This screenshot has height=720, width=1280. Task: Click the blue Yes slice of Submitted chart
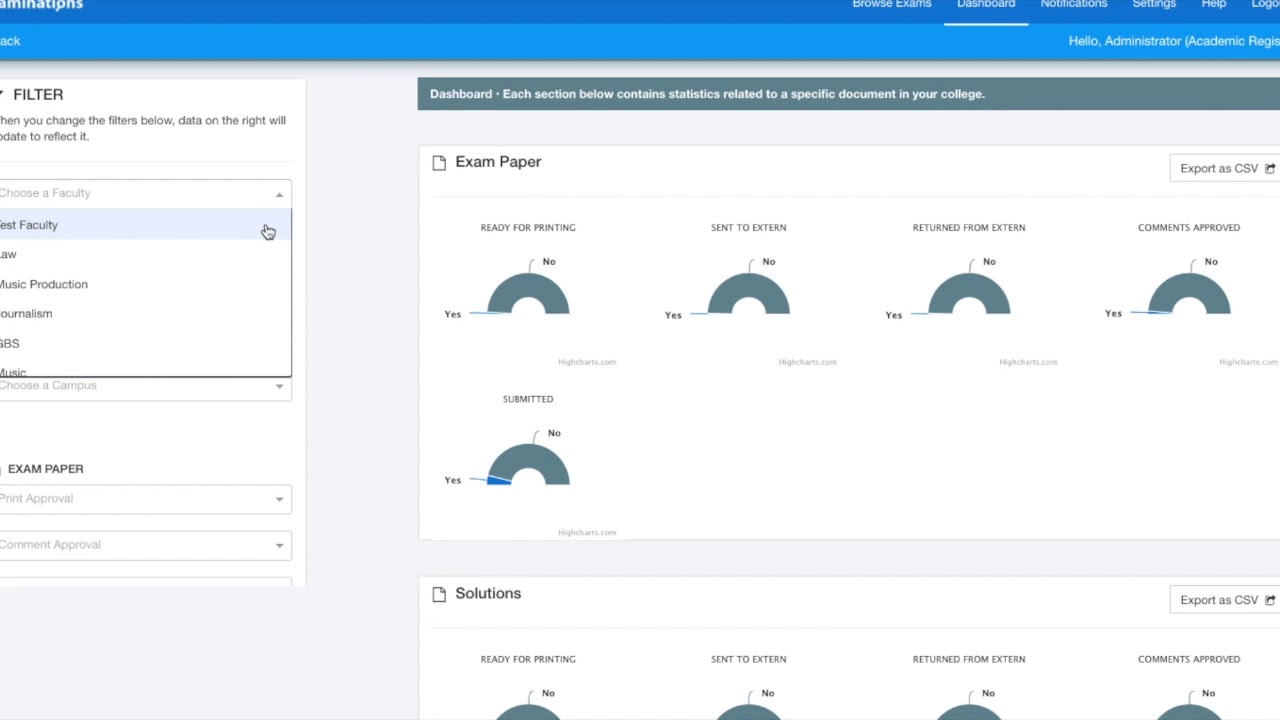click(498, 480)
